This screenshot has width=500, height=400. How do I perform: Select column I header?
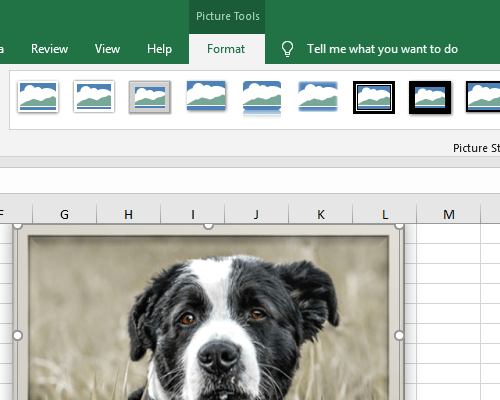click(x=193, y=214)
